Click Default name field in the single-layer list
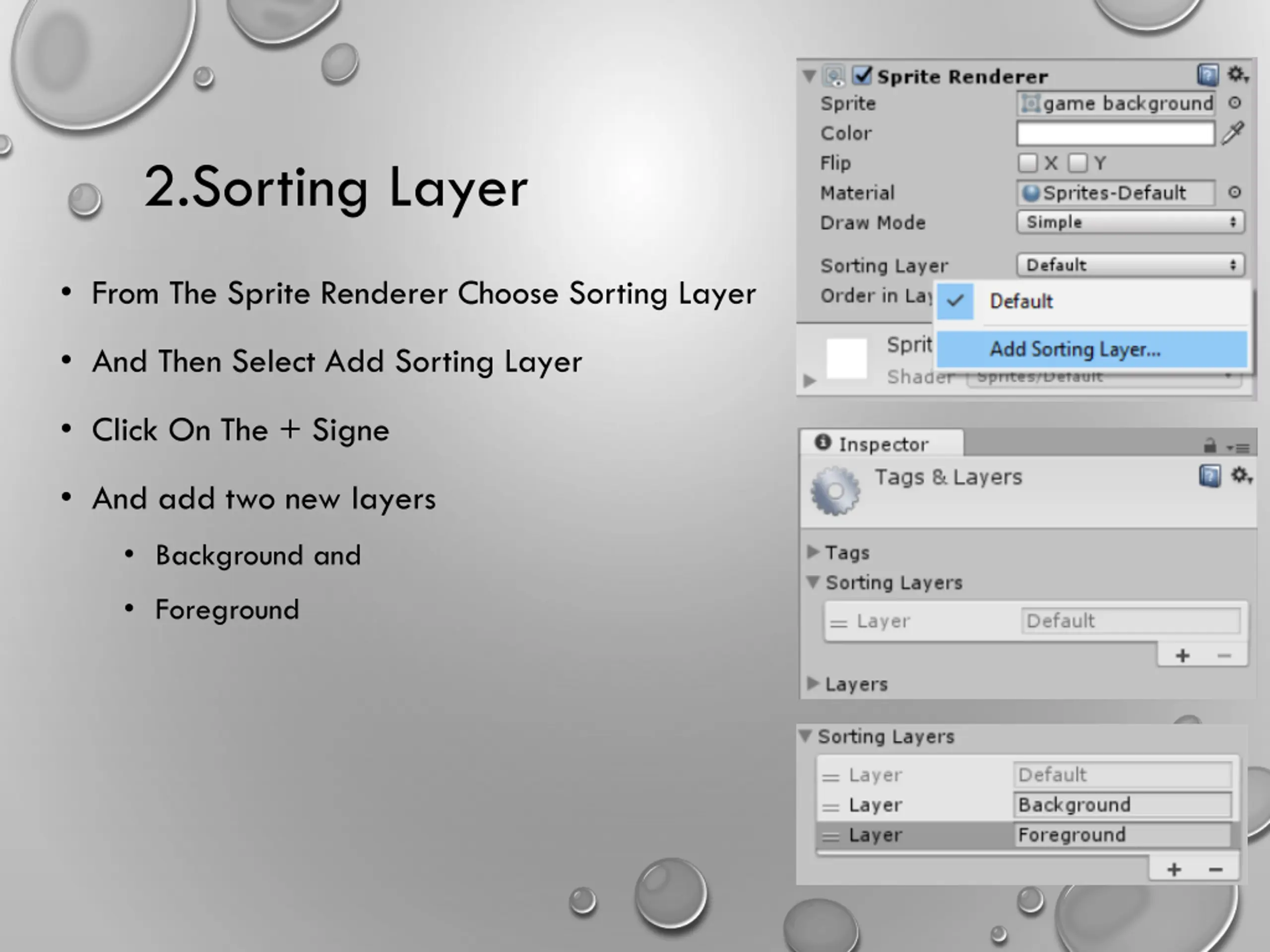This screenshot has height=952, width=1270. coord(1130,621)
